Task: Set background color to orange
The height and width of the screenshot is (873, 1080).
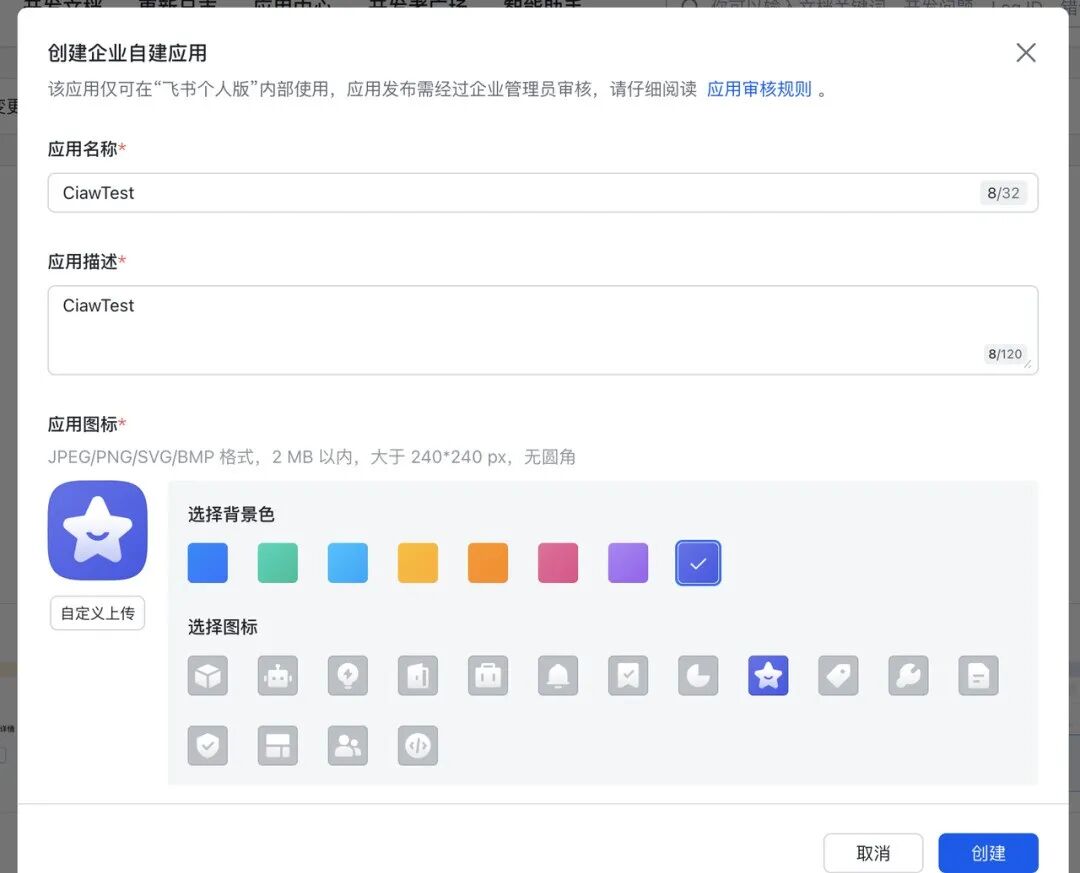Action: [x=488, y=563]
